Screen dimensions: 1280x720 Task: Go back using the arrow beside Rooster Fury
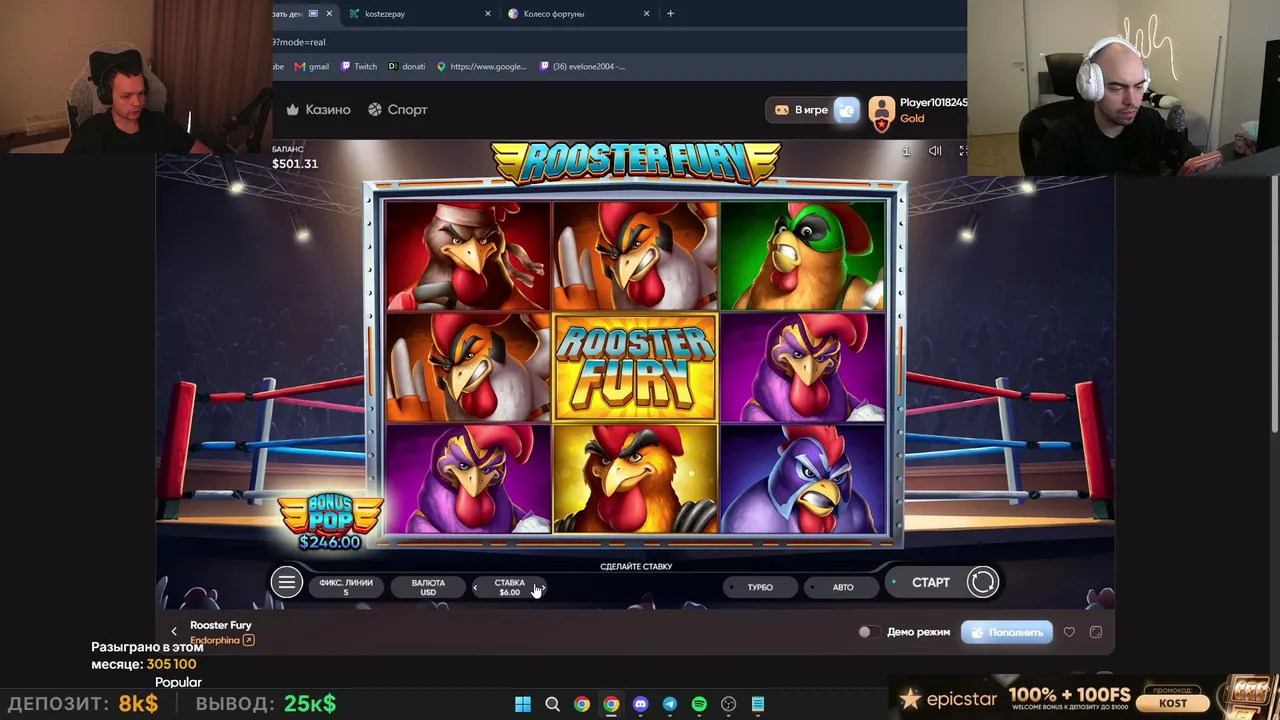coord(174,631)
